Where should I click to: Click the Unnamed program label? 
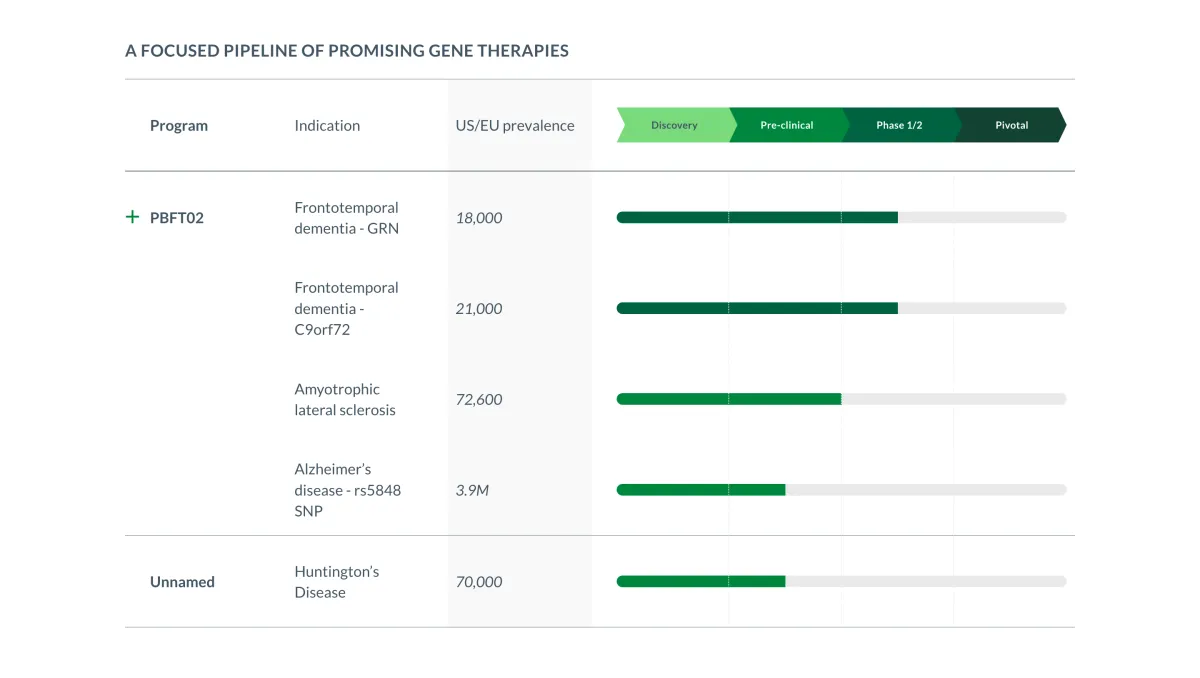tap(182, 581)
